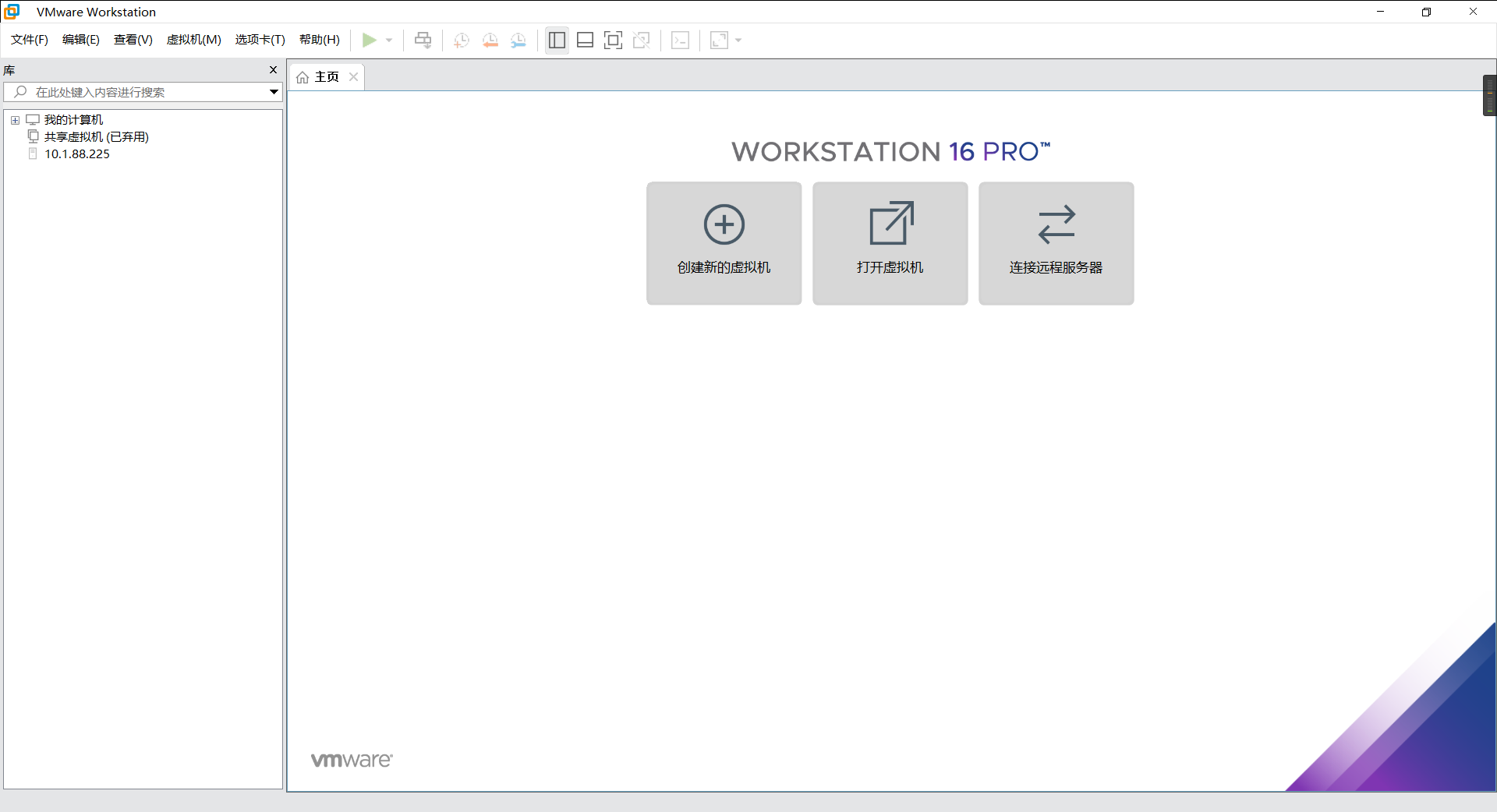The image size is (1497, 812).
Task: Click the 连接远程服务器 tile
Action: [1056, 243]
